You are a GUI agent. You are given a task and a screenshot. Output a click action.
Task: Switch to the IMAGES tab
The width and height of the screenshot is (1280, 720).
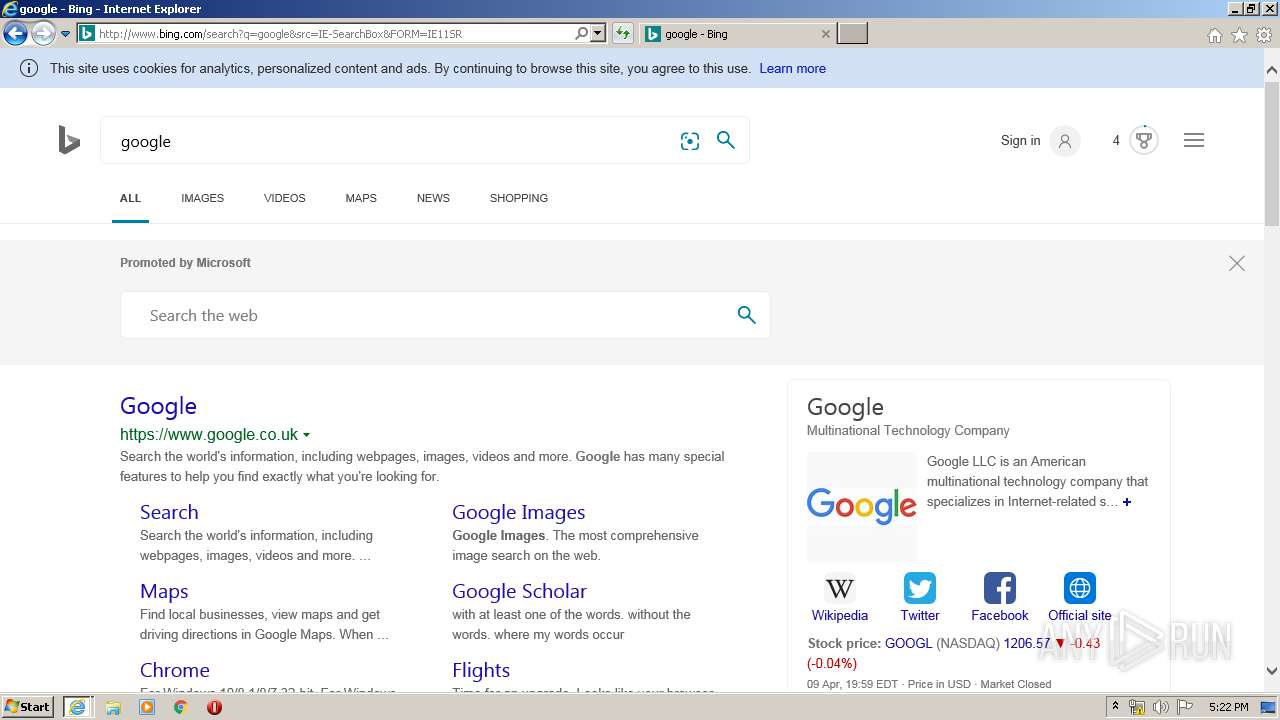(x=202, y=198)
